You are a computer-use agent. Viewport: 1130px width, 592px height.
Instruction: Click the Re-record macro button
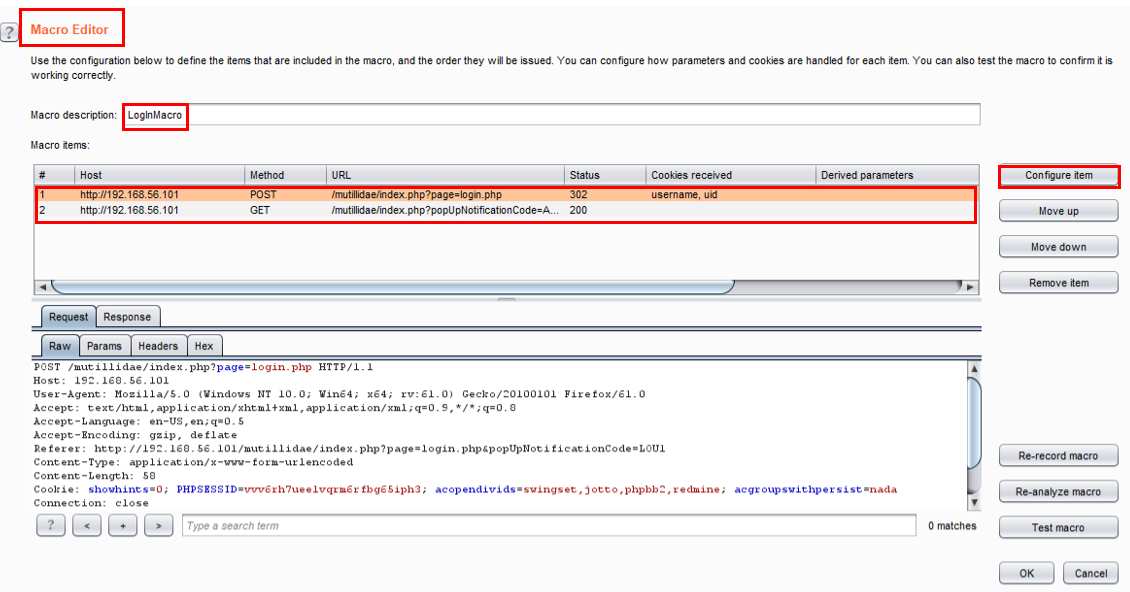point(1059,456)
